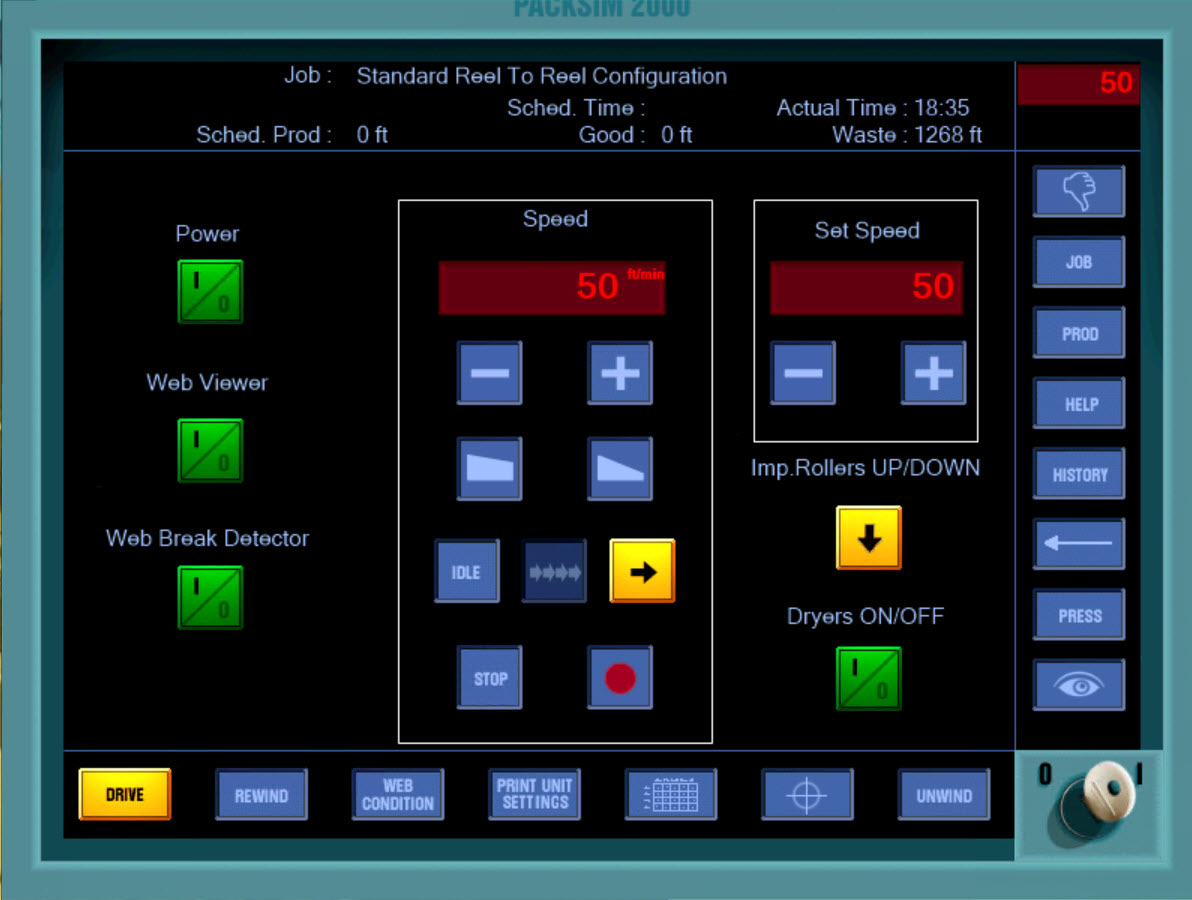Decrease Speed with minus button
The width and height of the screenshot is (1192, 900).
pos(489,373)
